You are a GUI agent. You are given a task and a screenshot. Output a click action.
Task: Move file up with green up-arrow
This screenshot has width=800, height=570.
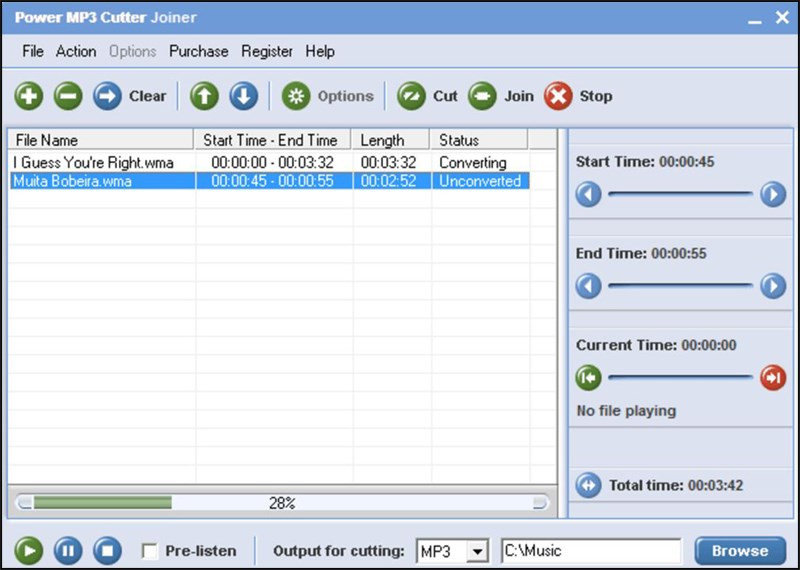coord(204,95)
